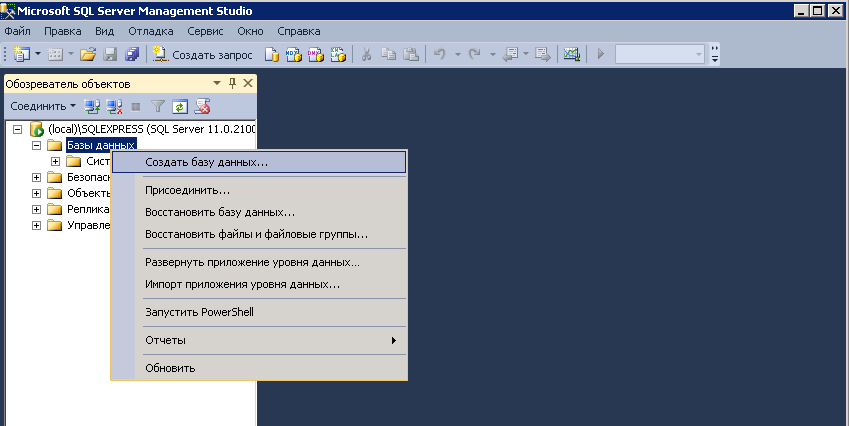Open the Navigate Backward dropdown arrow
This screenshot has width=849, height=426.
click(x=525, y=54)
